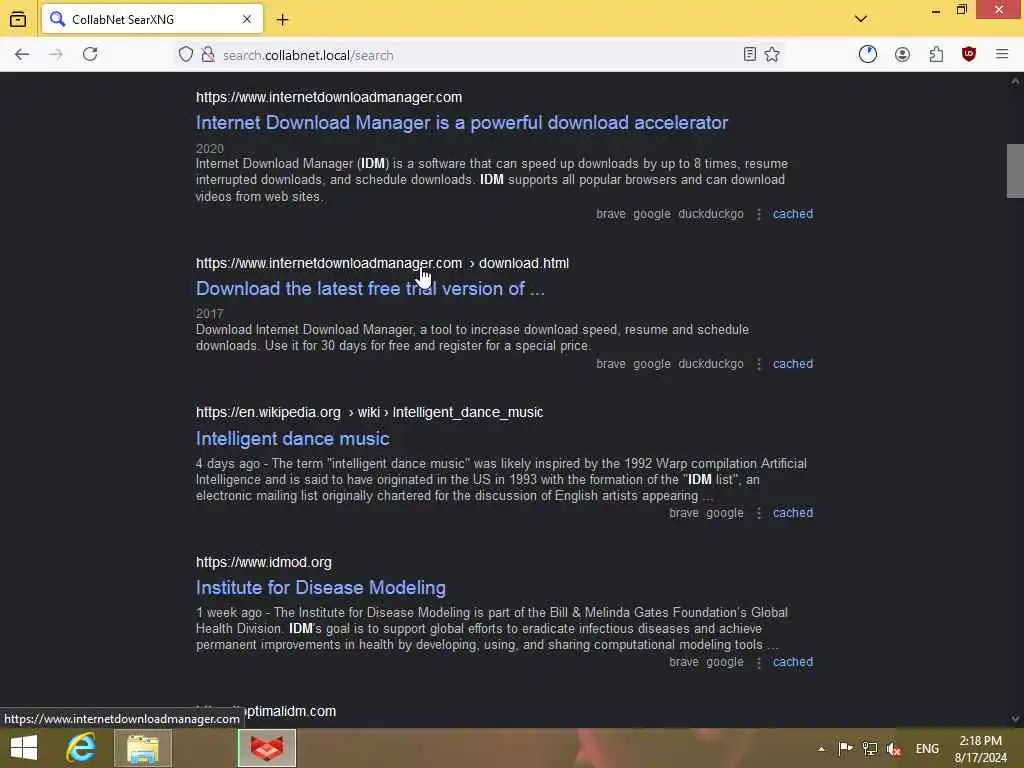Click the connection lock icon in address bar
Image resolution: width=1024 pixels, height=768 pixels.
[208, 55]
